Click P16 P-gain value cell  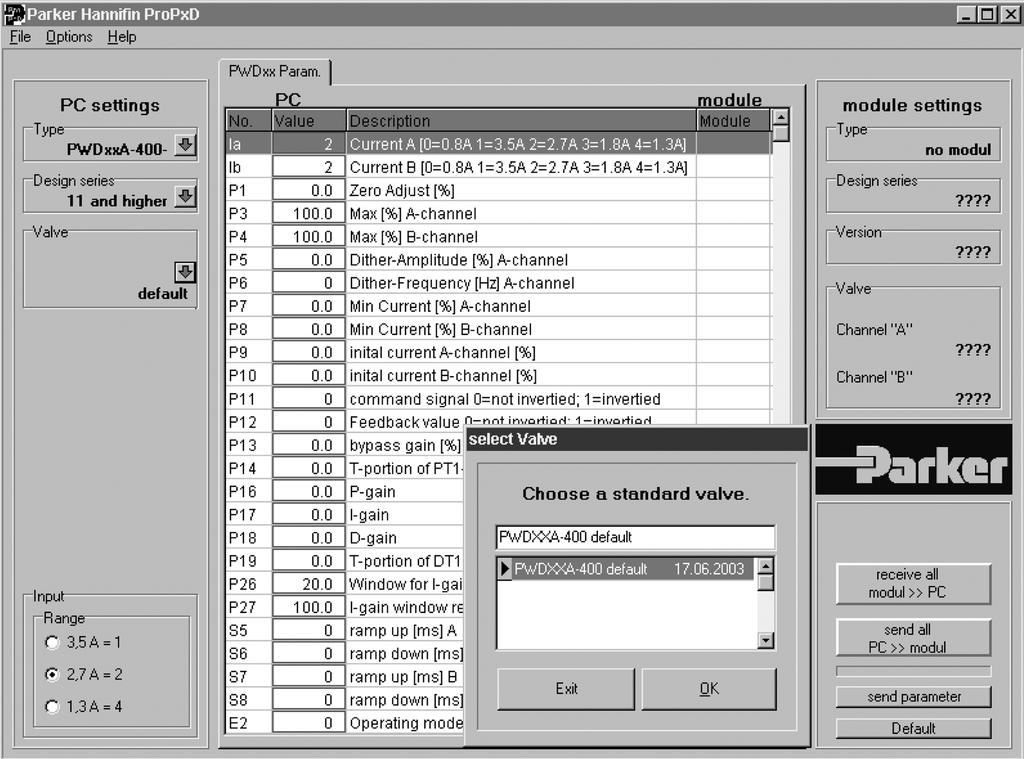click(x=308, y=491)
